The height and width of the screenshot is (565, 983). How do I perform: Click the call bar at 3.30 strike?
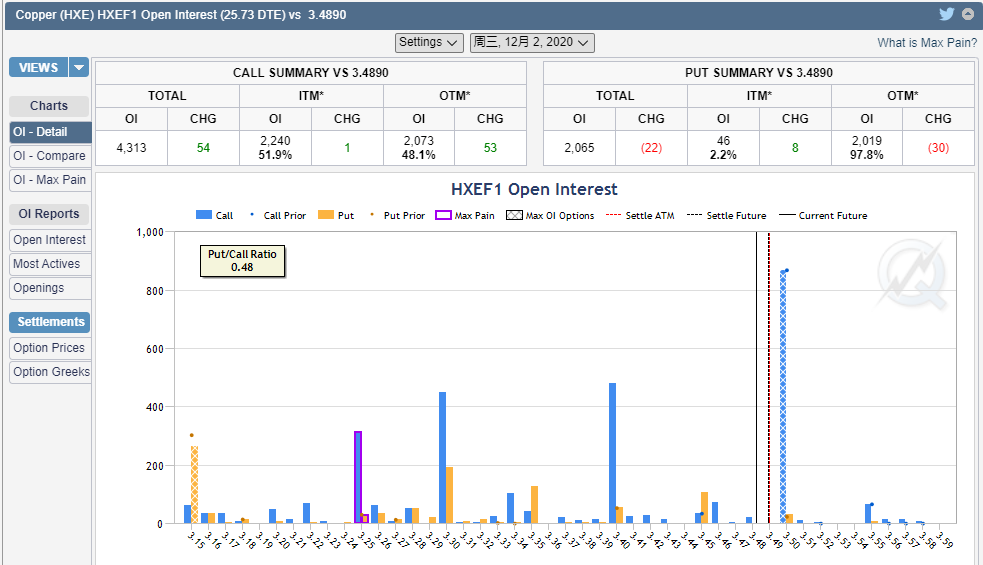coord(443,458)
